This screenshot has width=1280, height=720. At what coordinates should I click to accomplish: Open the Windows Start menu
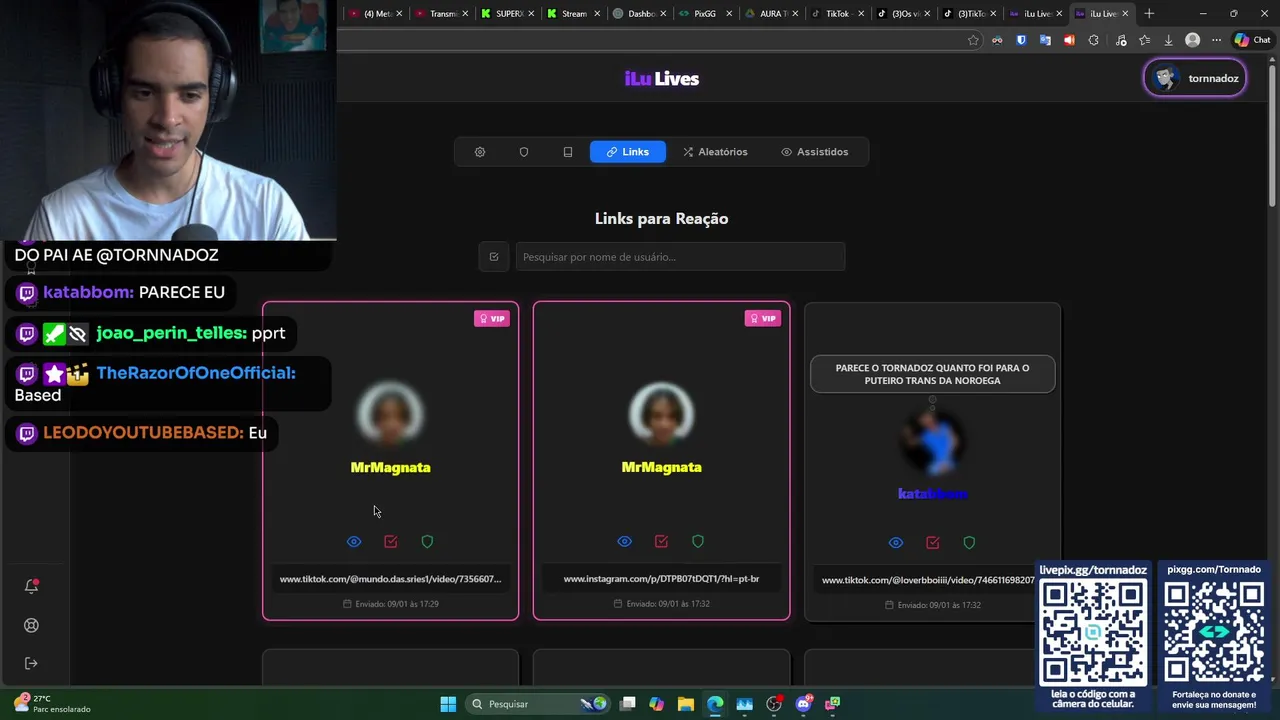pos(448,704)
